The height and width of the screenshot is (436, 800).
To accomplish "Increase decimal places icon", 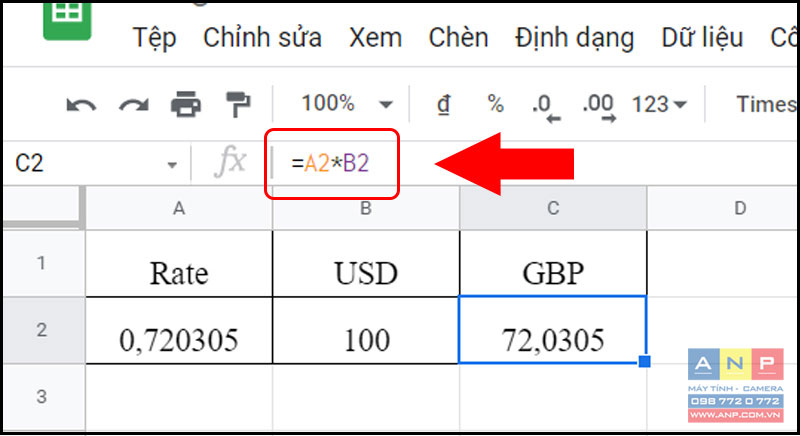I will point(598,108).
